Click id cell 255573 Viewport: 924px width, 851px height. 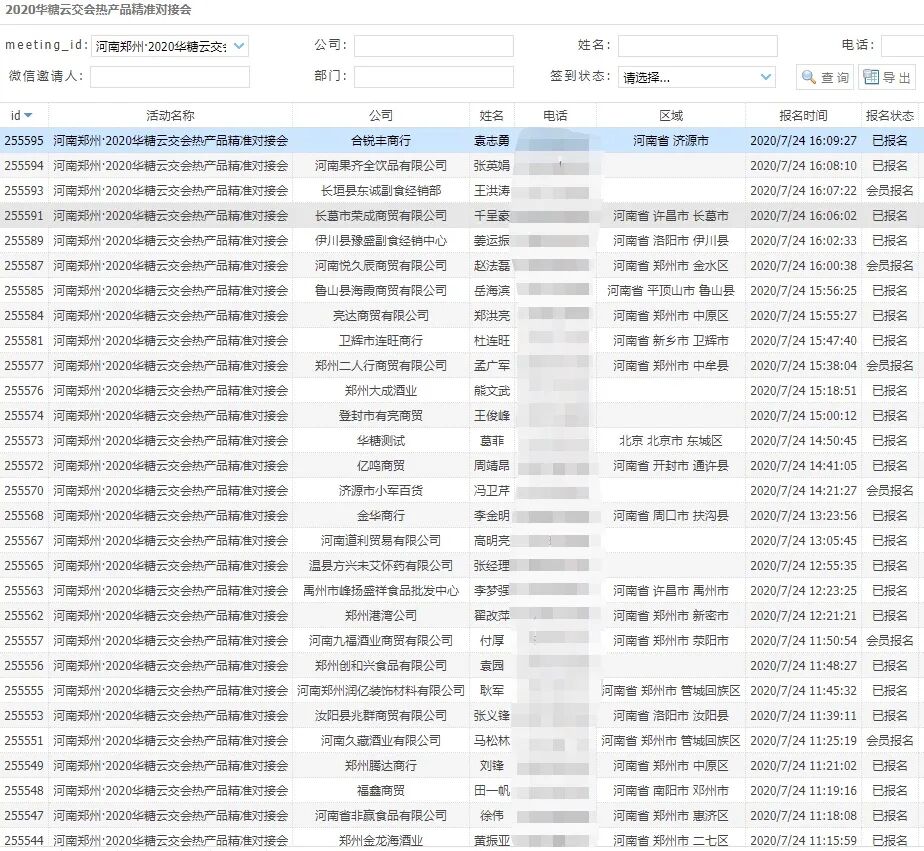click(24, 441)
